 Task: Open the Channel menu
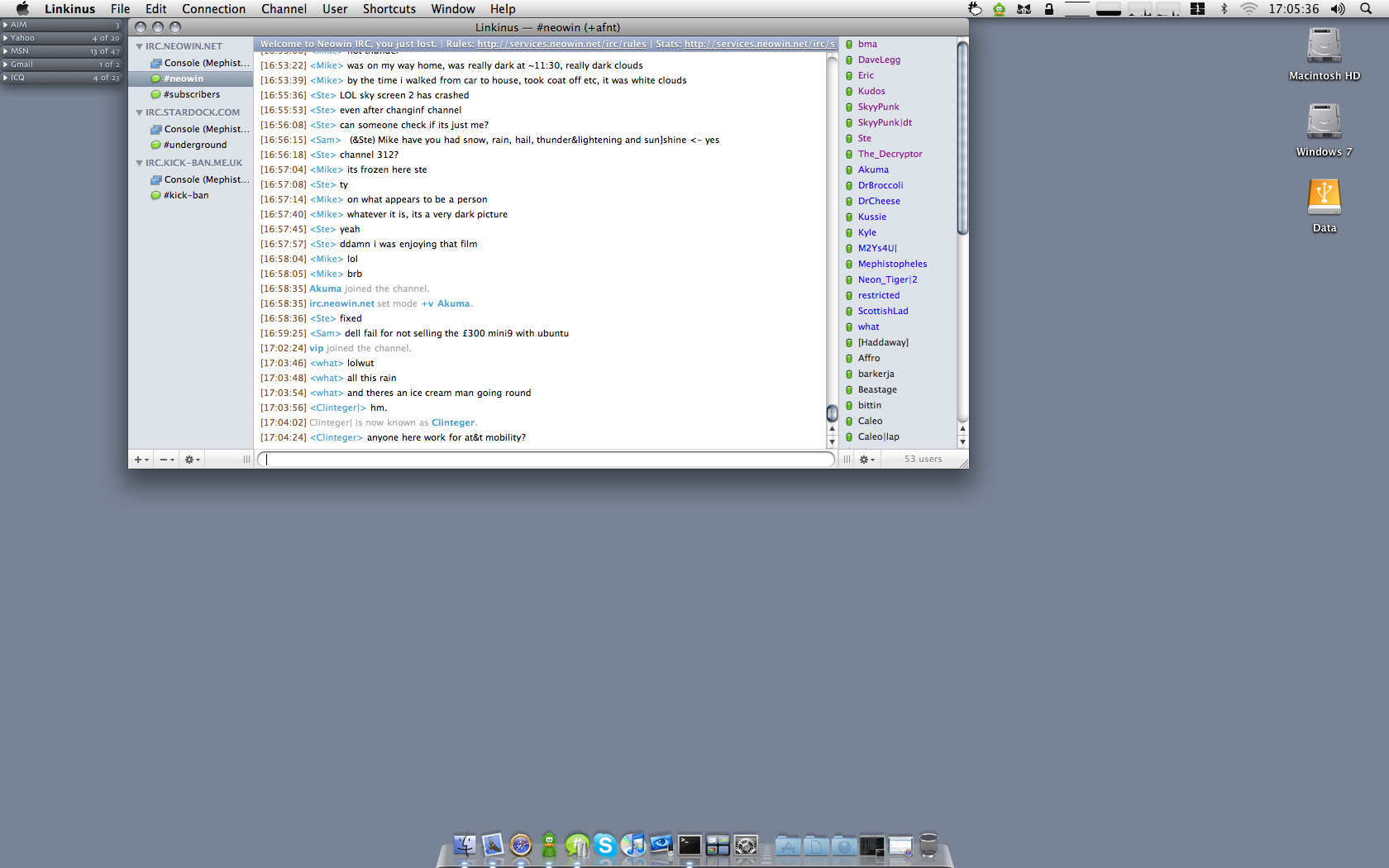coord(284,9)
